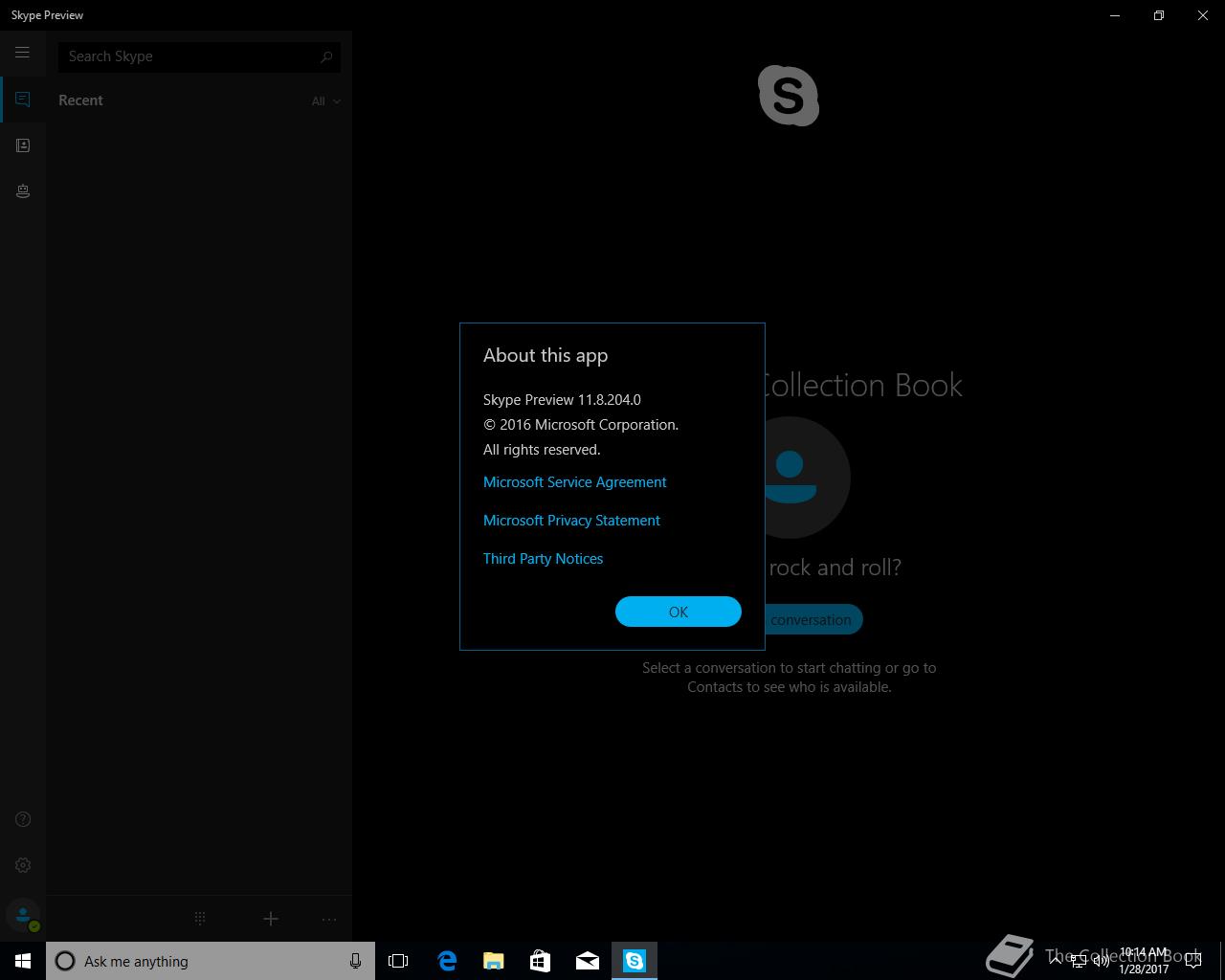This screenshot has width=1225, height=980.
Task: Open Help via the question mark icon
Action: click(23, 819)
